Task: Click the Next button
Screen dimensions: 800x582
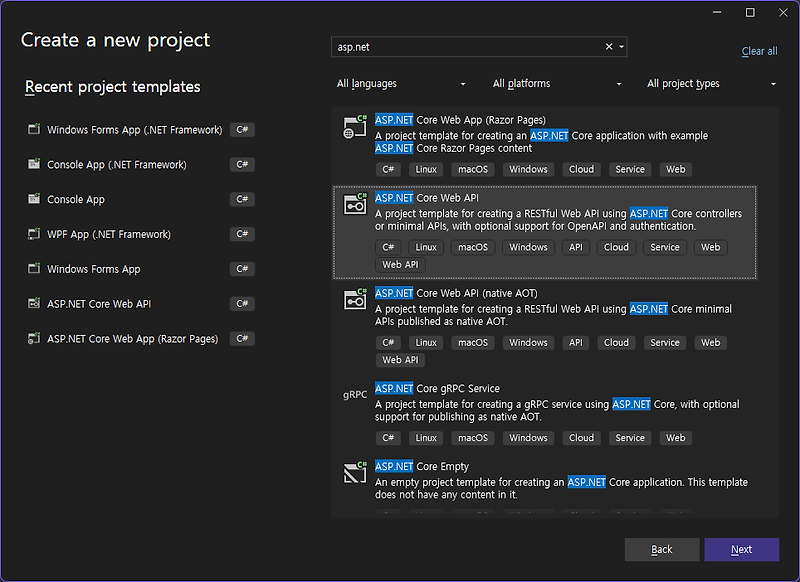Action: (x=741, y=549)
